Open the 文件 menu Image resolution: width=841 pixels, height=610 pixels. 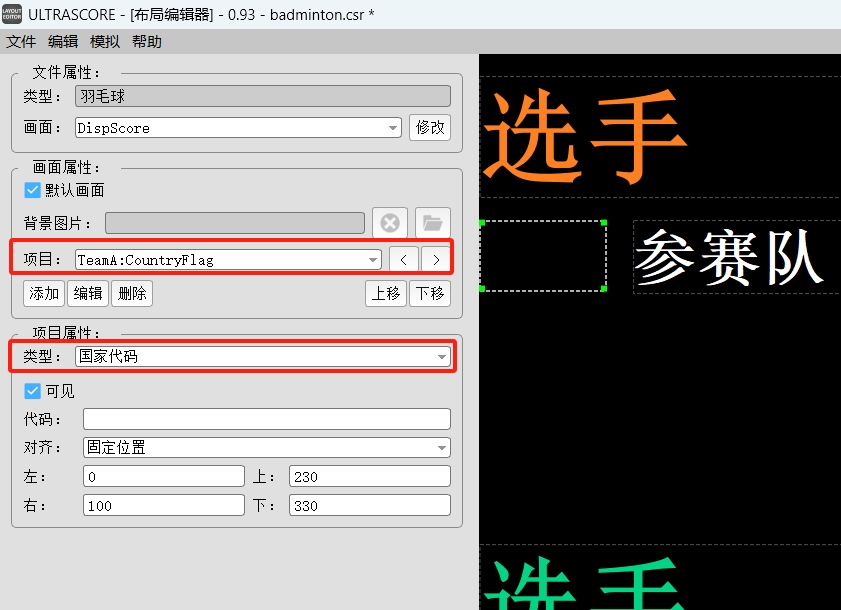[x=21, y=42]
